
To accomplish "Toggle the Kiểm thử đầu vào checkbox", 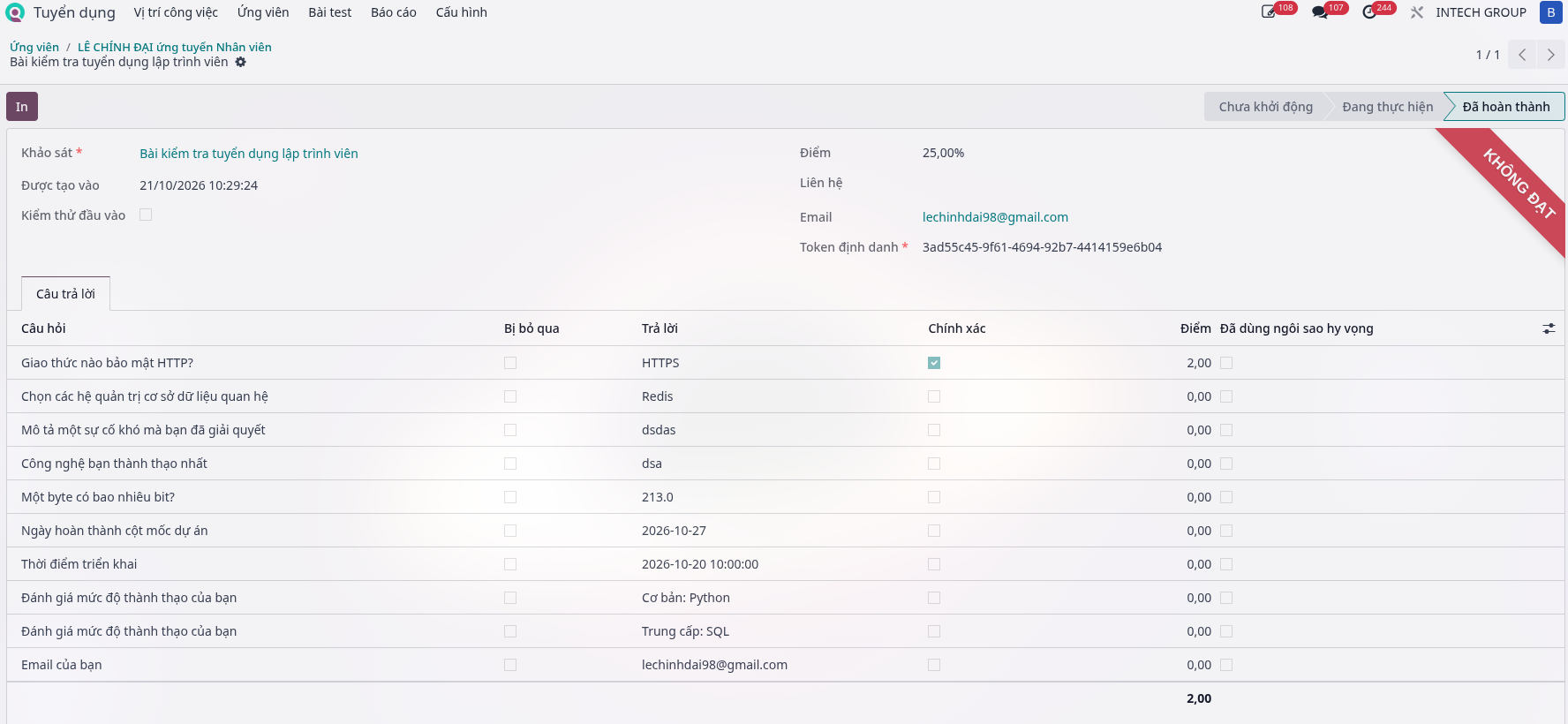I will point(146,215).
